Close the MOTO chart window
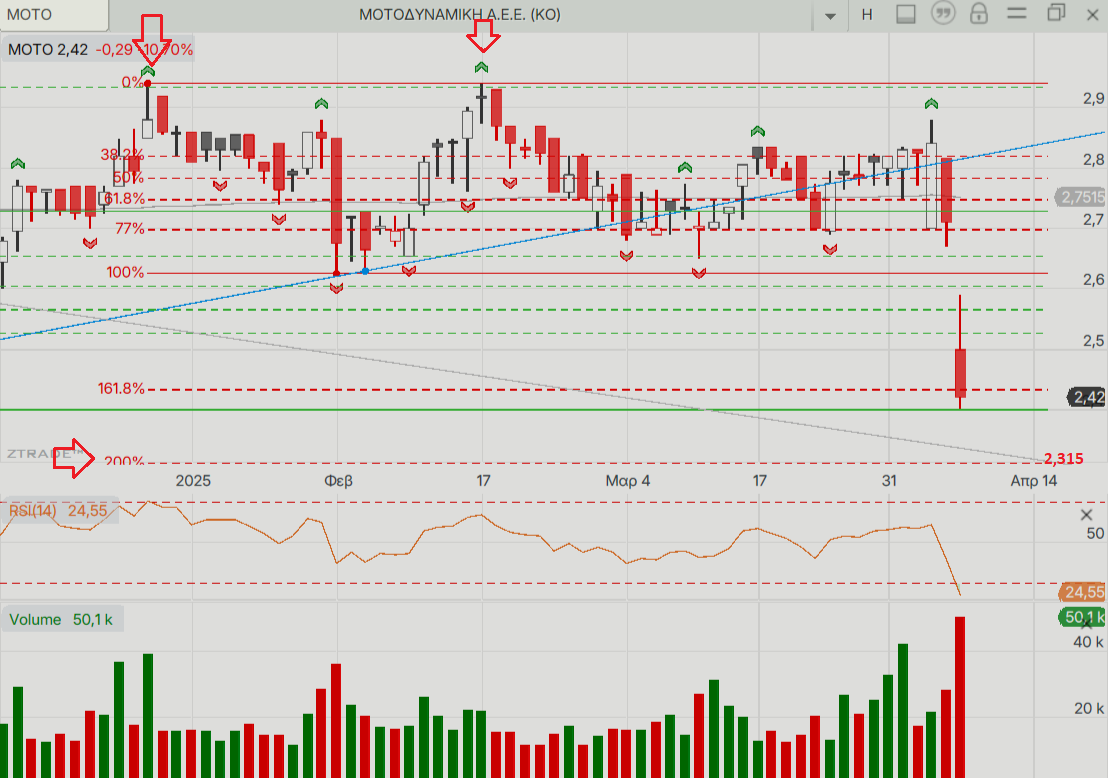This screenshot has width=1108, height=778. pyautogui.click(x=1092, y=15)
